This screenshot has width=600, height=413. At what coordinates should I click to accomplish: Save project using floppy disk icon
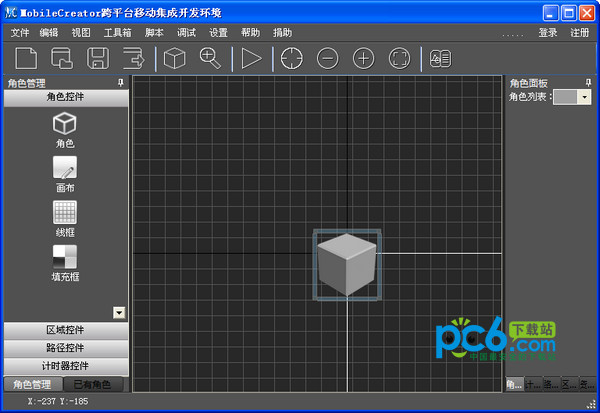click(x=98, y=59)
